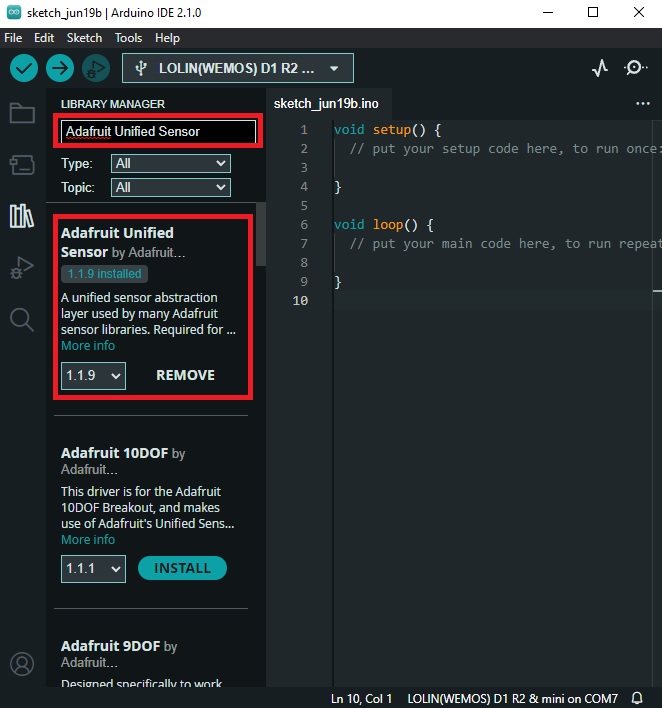Click the Adafruit 9DOF library title
This screenshot has width=662, height=708.
[111, 646]
